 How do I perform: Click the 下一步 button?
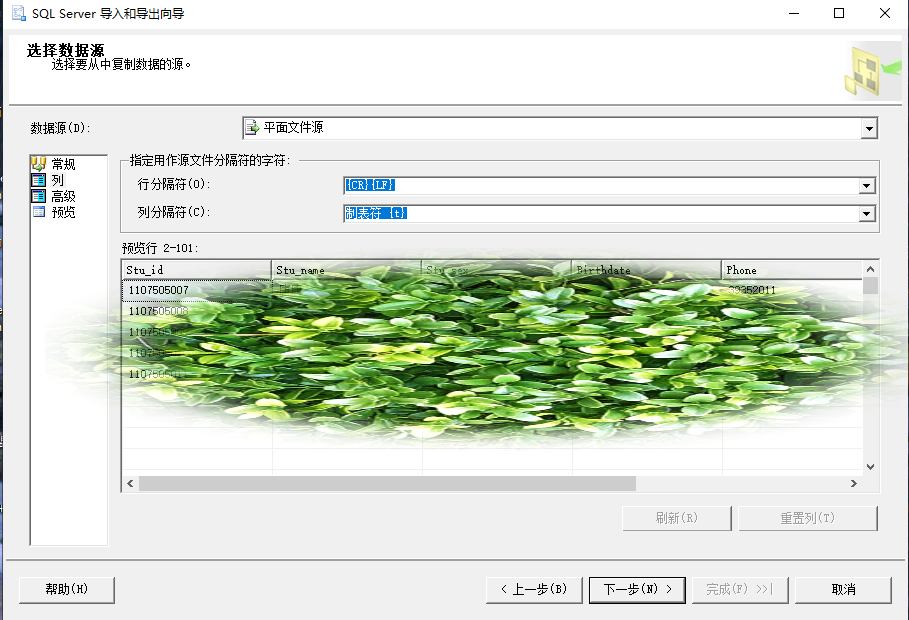[x=637, y=589]
